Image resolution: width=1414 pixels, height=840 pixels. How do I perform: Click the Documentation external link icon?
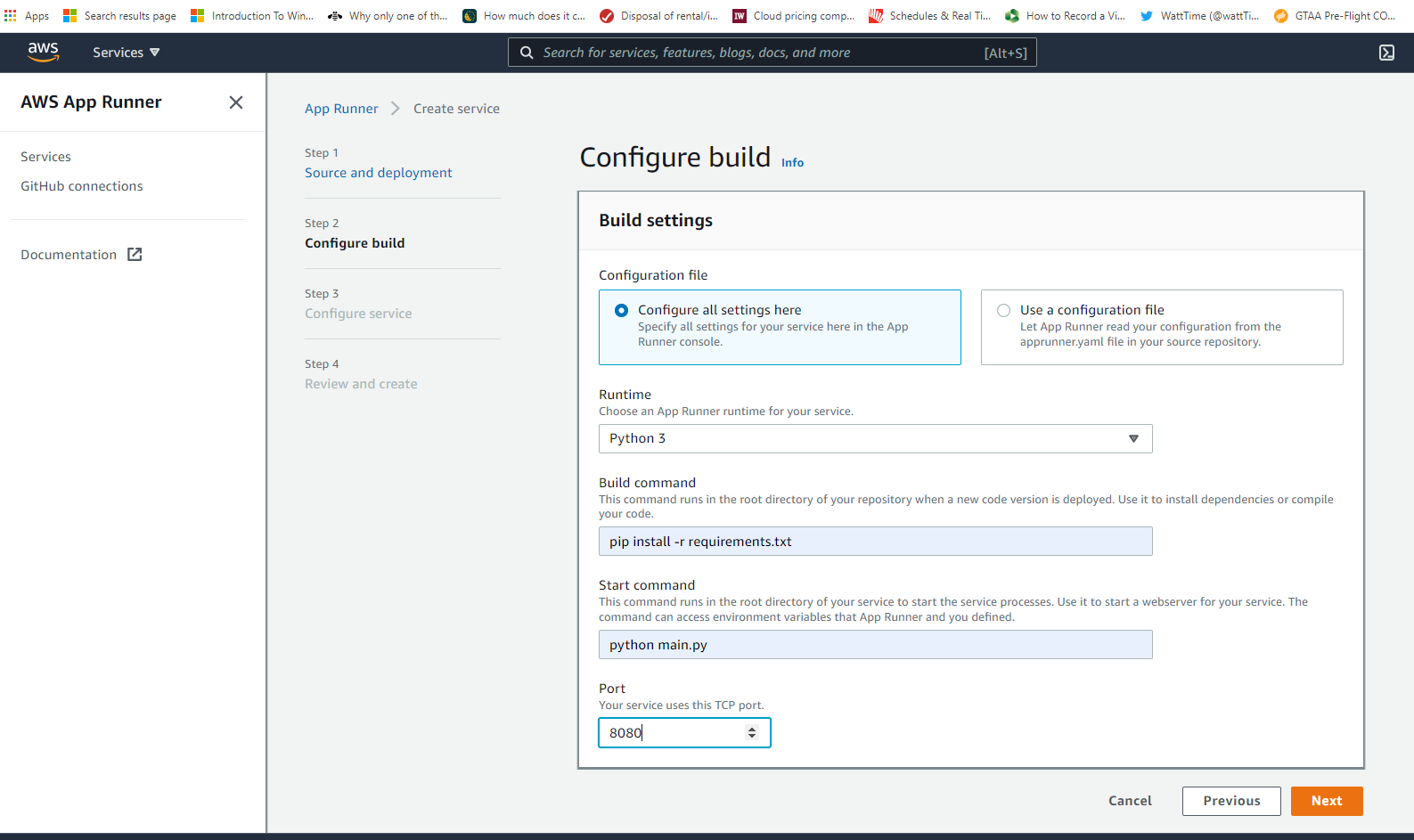135,255
